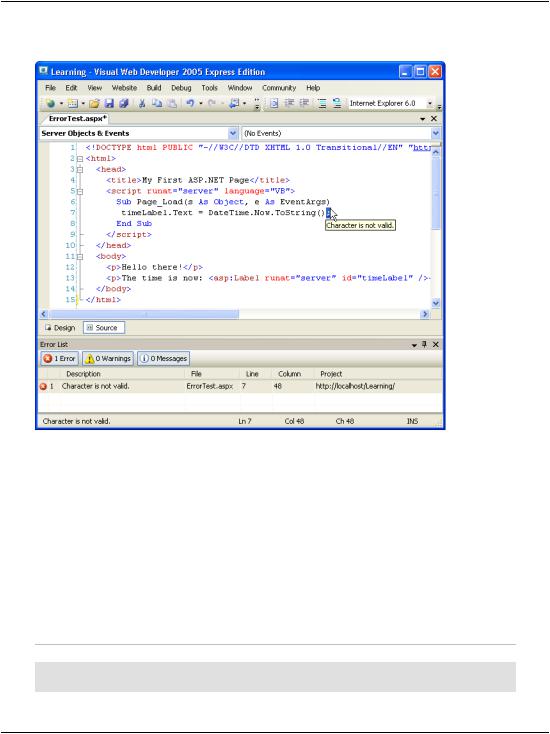Collapse the head element on line 3

tap(80, 169)
